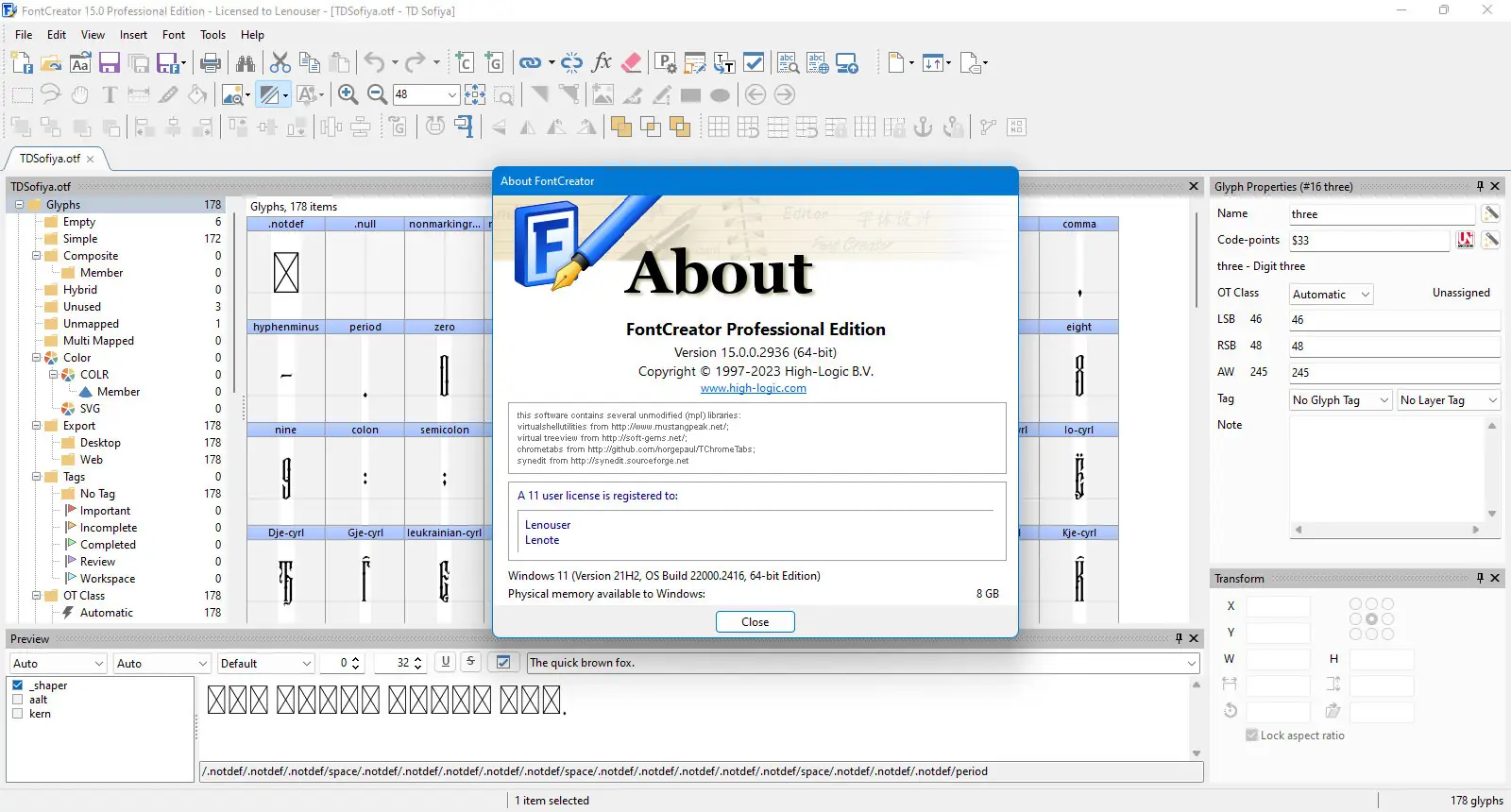Open the OT Class Automatic dropdown

point(1365,295)
